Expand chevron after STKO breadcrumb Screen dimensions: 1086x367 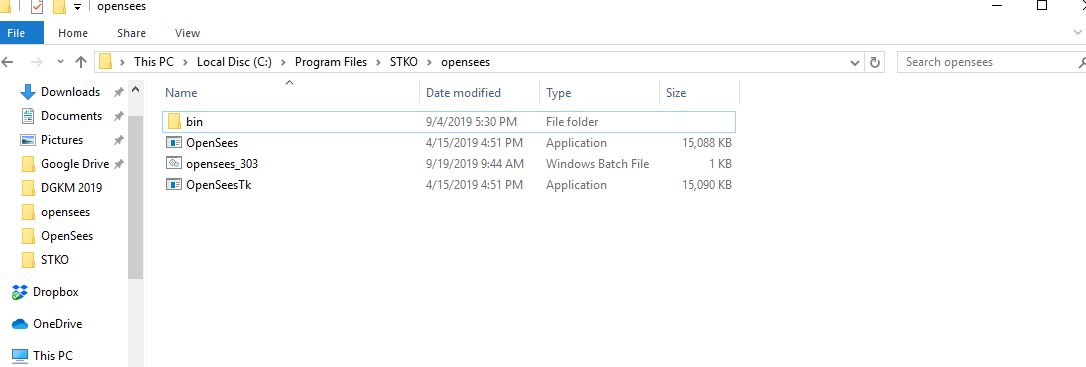coord(429,62)
